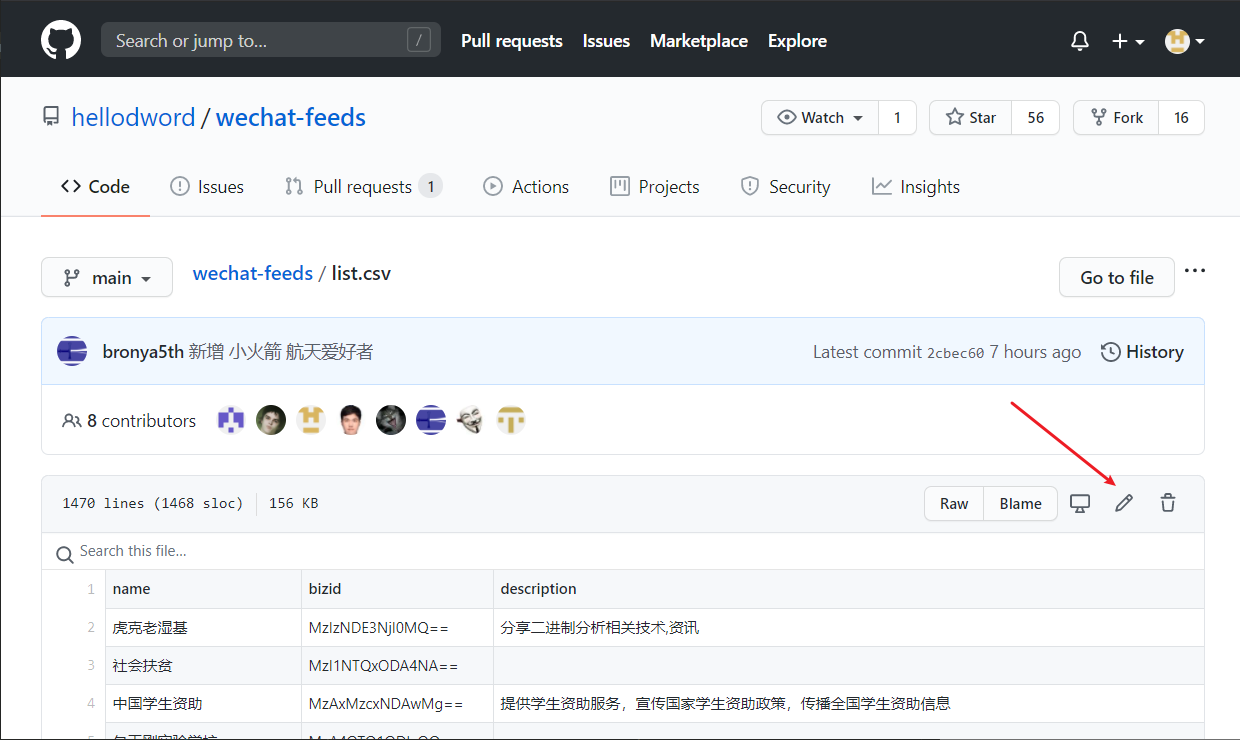Select the cell MzIzNDE3NjI0MQ==

397,628
